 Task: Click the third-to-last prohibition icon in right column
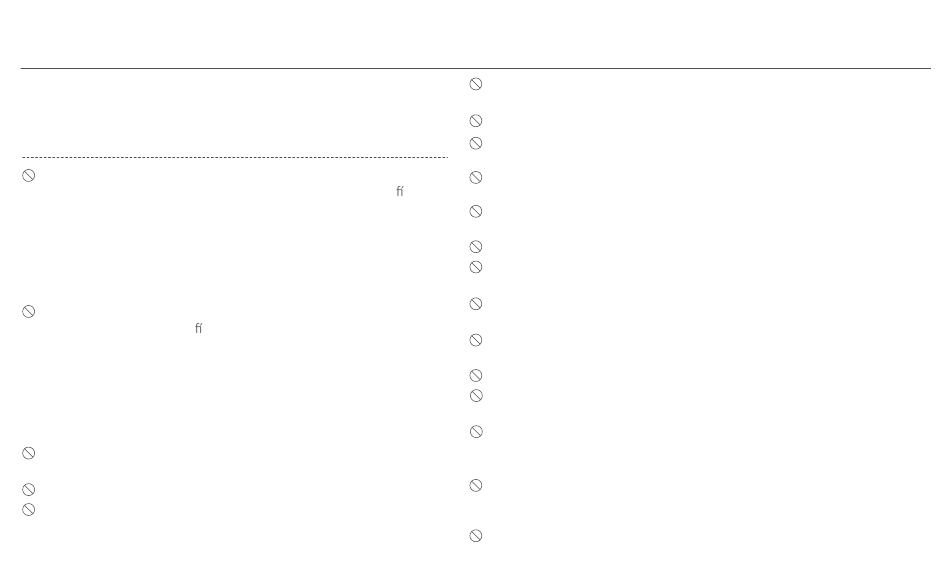point(476,431)
